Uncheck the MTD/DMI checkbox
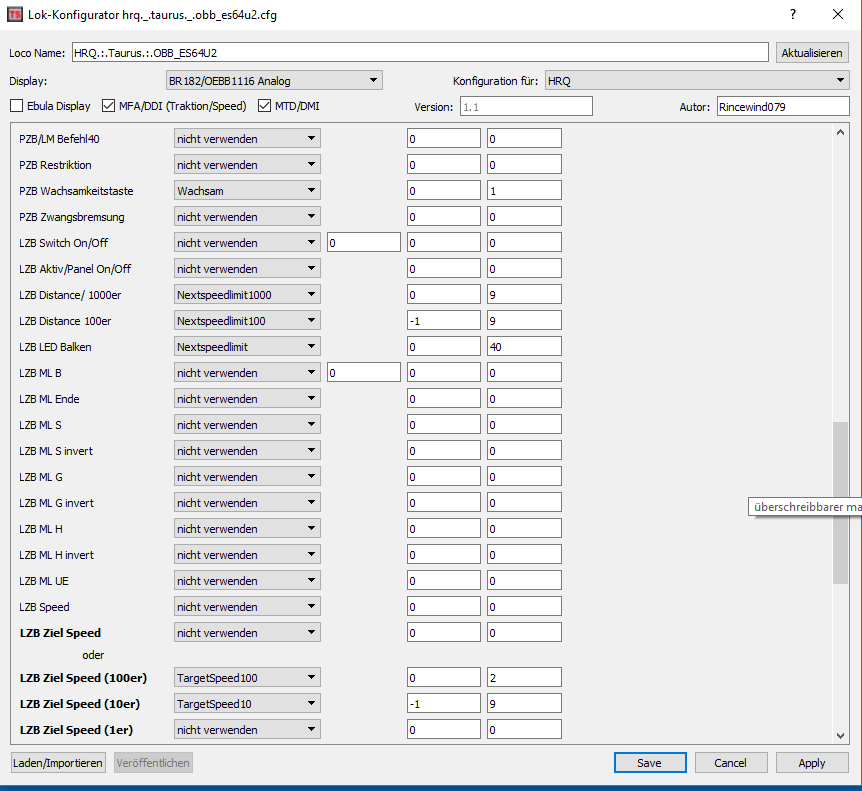Screen dimensions: 862x791 (x=265, y=106)
